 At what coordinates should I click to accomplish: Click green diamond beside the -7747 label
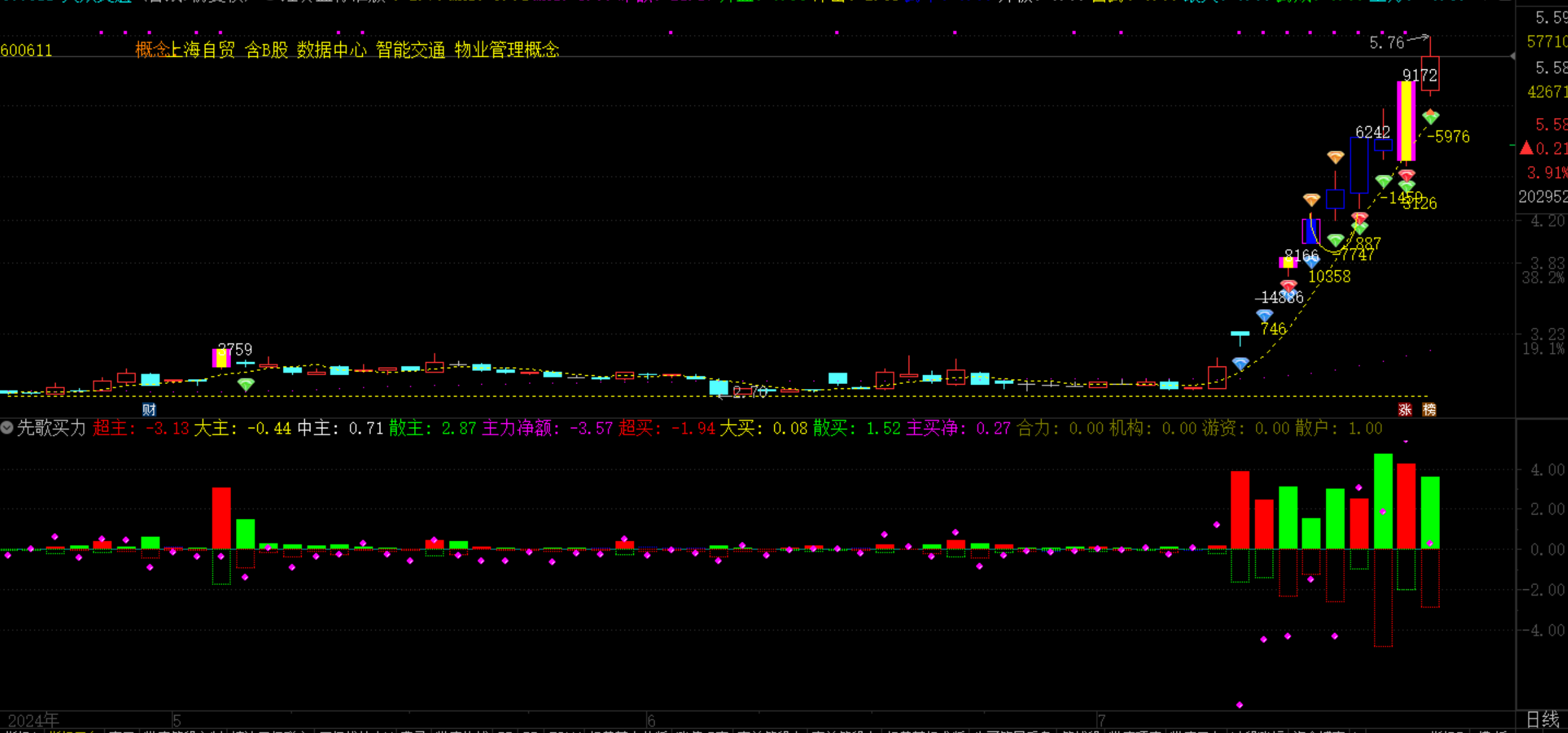pyautogui.click(x=1335, y=240)
